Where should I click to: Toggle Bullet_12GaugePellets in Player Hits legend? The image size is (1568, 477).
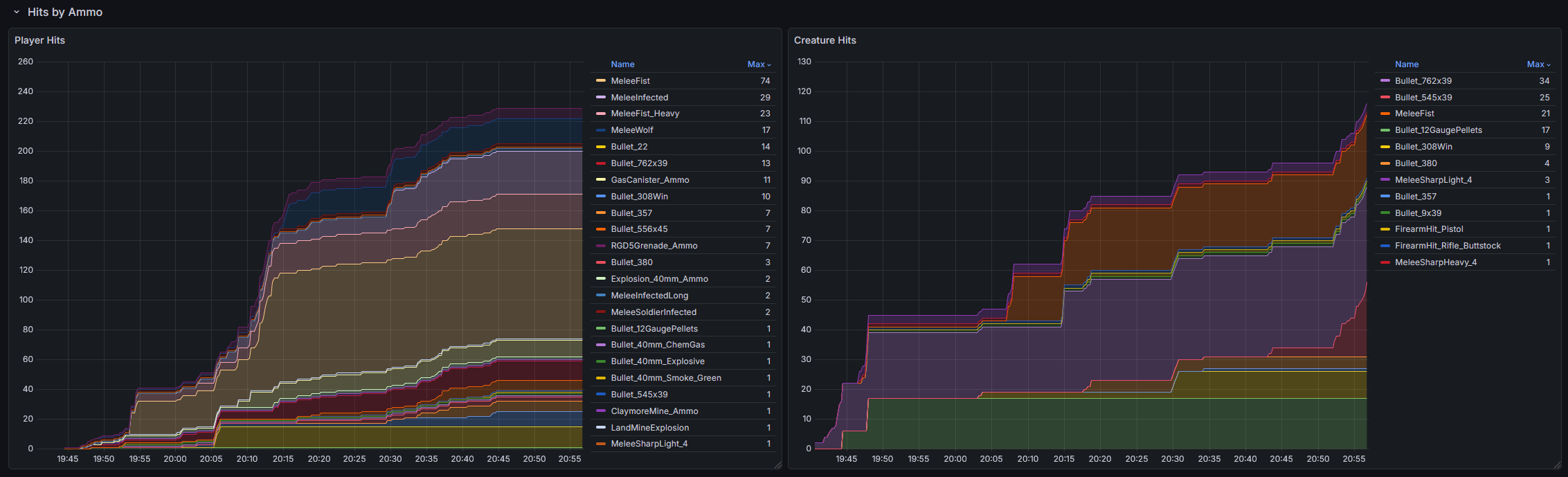tap(654, 329)
